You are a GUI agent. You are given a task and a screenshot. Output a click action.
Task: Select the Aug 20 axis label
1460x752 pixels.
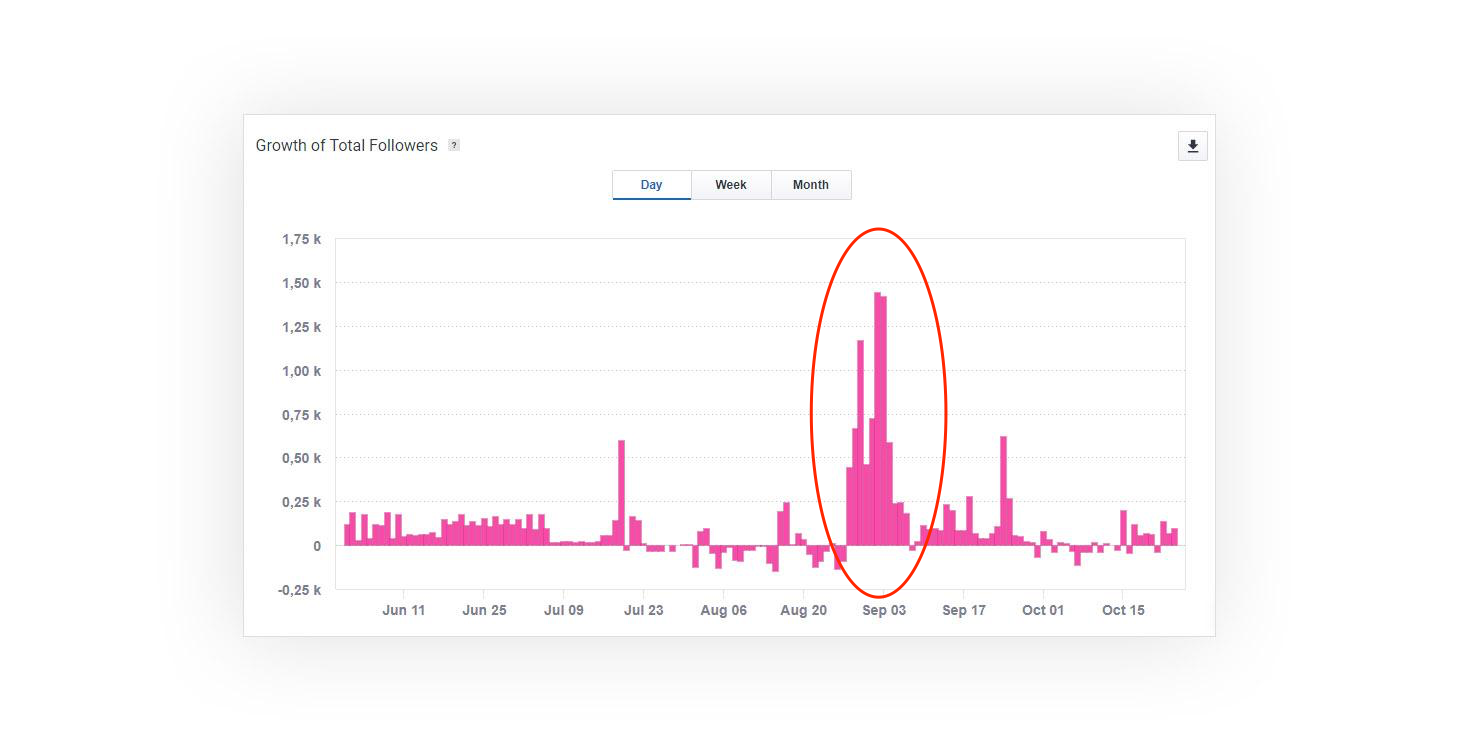pos(803,610)
